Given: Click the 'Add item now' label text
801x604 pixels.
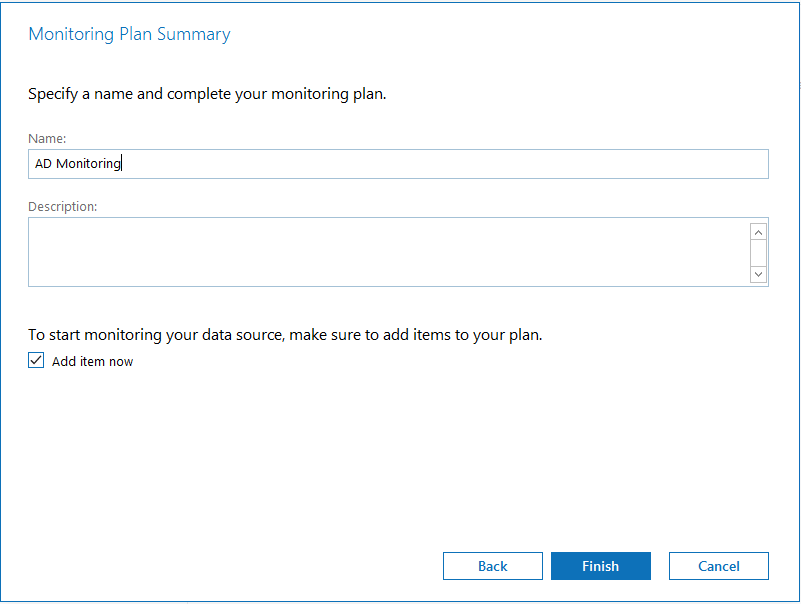Looking at the screenshot, I should pyautogui.click(x=92, y=362).
